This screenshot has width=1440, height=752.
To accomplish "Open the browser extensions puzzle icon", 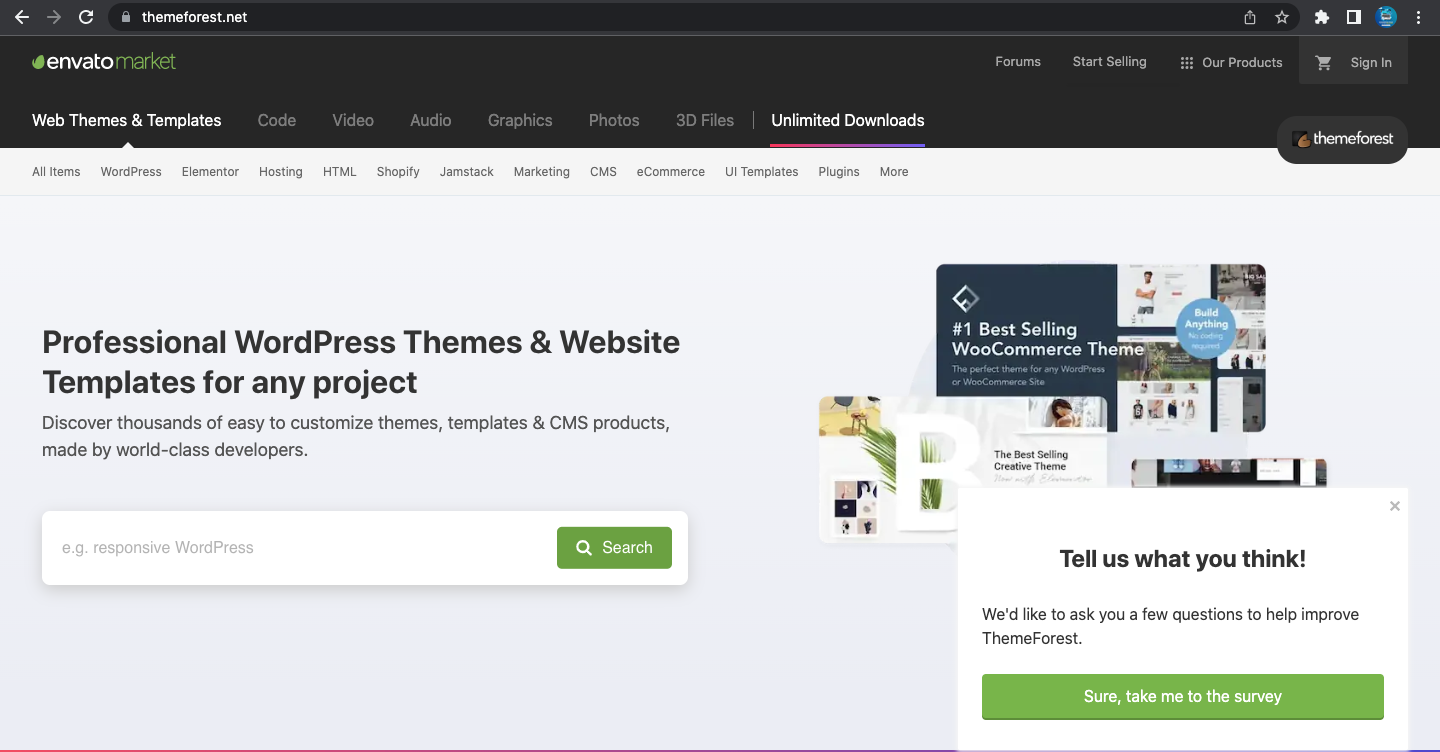I will pyautogui.click(x=1321, y=16).
